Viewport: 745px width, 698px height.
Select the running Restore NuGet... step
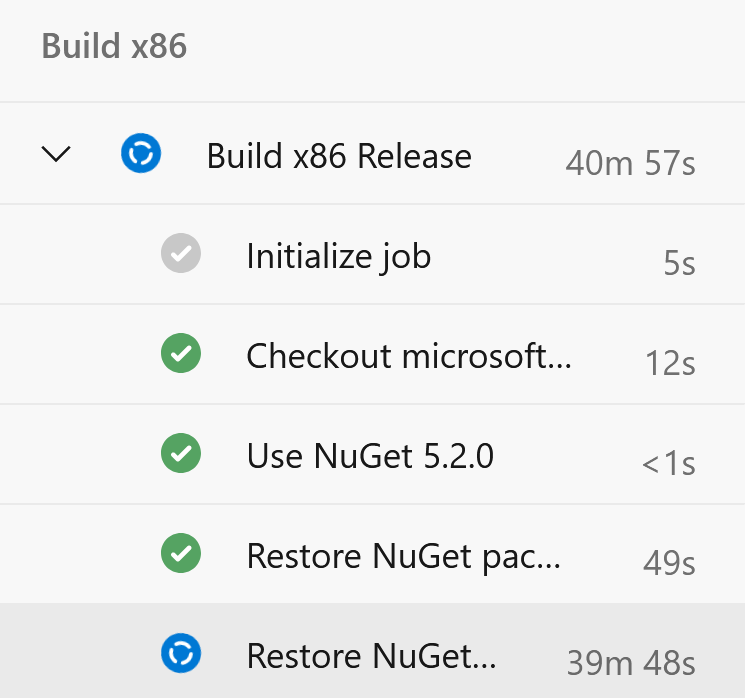(371, 656)
